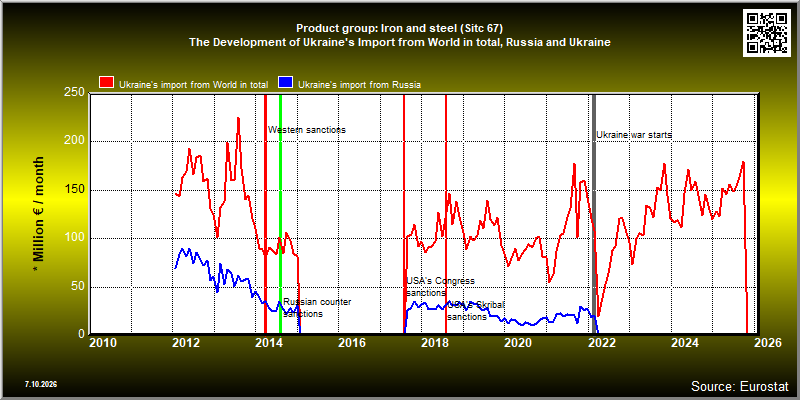Click the "USA's Congress sanctions" annotation
Image resolution: width=800 pixels, height=400 pixels.
tap(440, 287)
